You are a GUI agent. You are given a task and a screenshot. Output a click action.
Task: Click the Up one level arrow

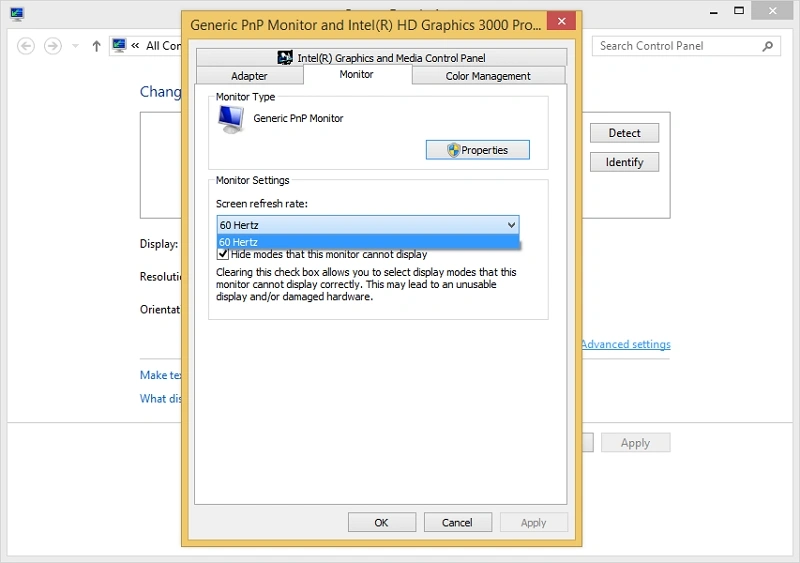(x=96, y=46)
